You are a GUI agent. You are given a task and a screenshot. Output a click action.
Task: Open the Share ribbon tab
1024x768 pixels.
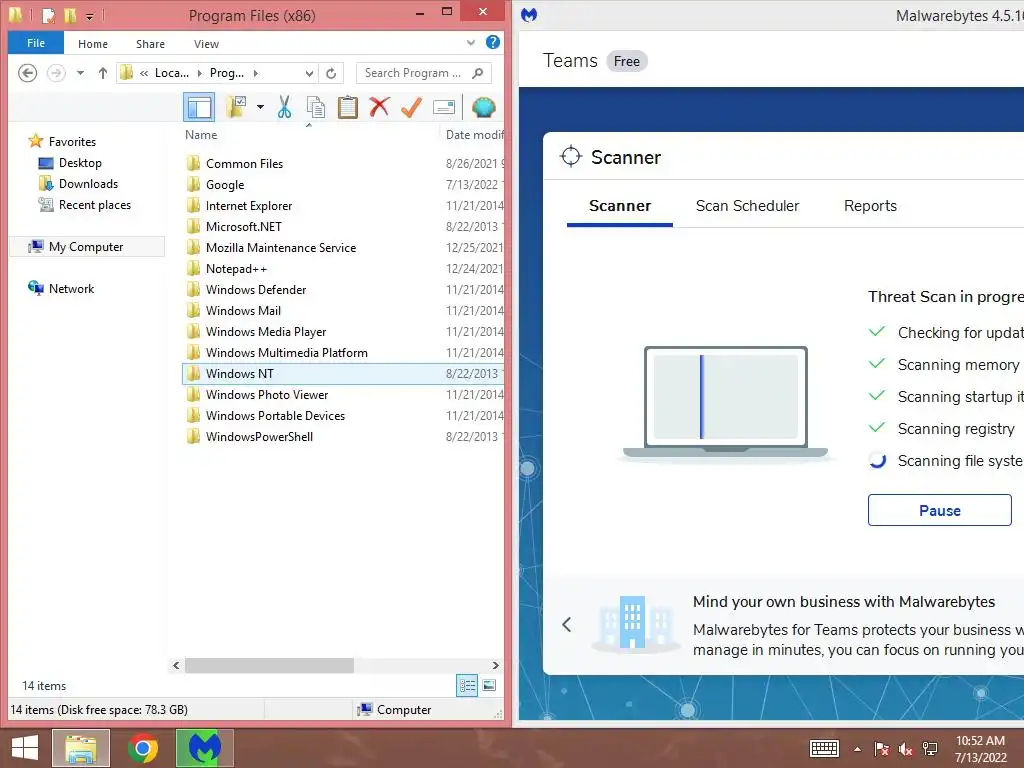click(150, 44)
